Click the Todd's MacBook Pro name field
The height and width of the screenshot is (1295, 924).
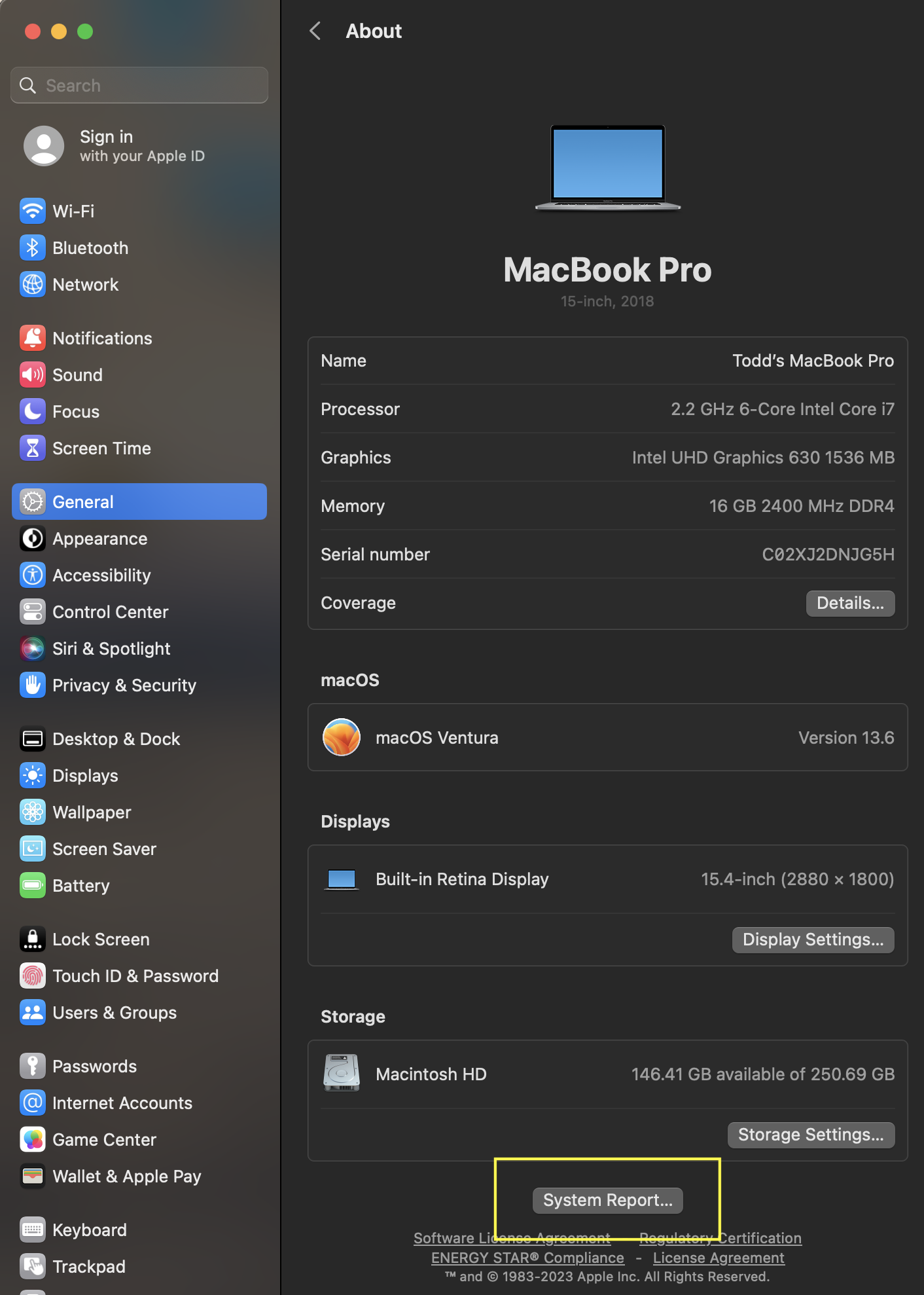813,361
